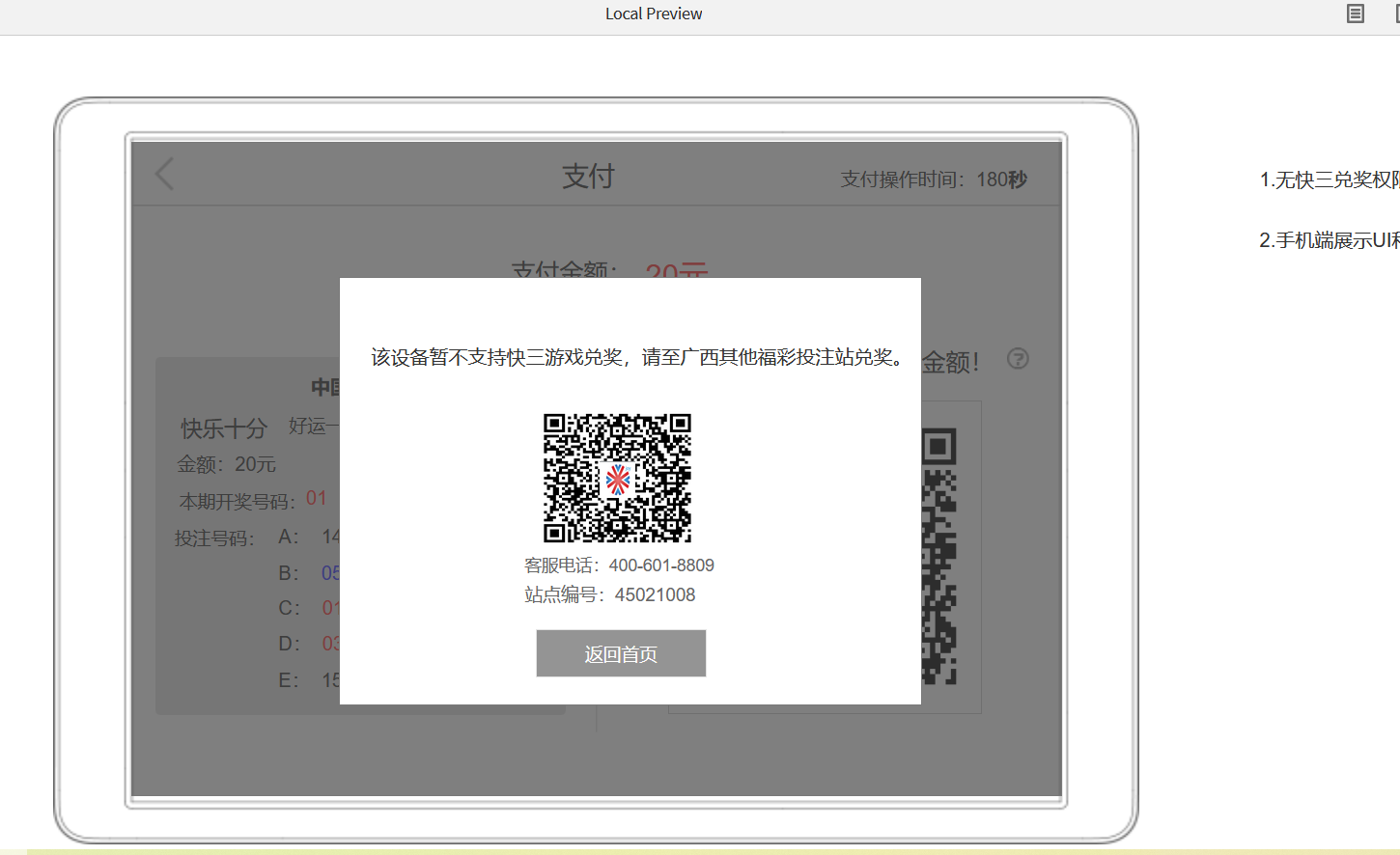Click the 支付操作时间: 180秒 countdown text

tap(934, 179)
